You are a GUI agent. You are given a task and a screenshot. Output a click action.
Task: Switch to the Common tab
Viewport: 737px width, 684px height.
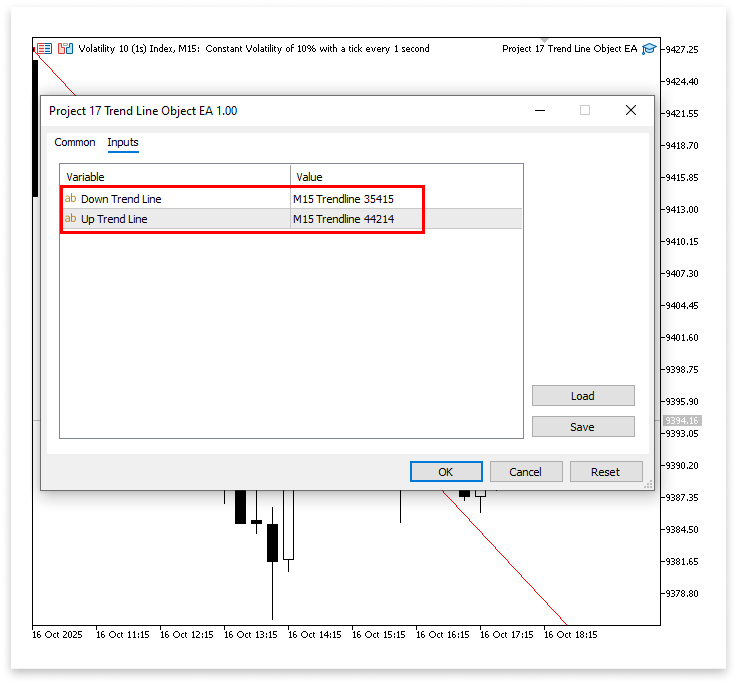[75, 142]
